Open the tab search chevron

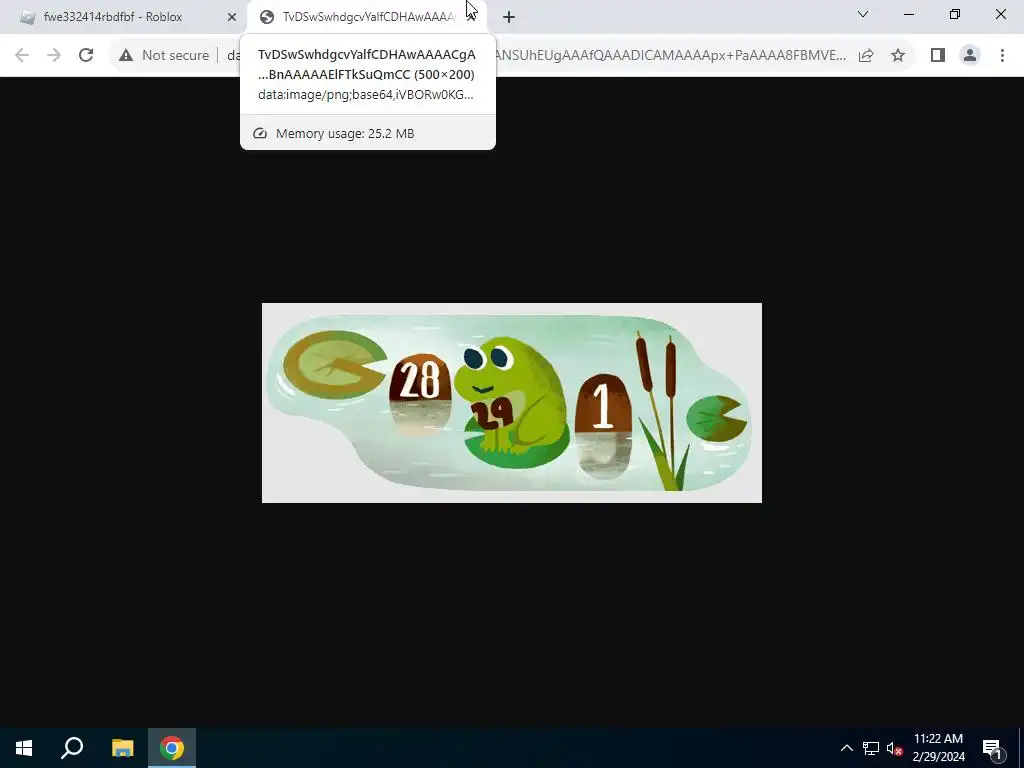[x=863, y=14]
